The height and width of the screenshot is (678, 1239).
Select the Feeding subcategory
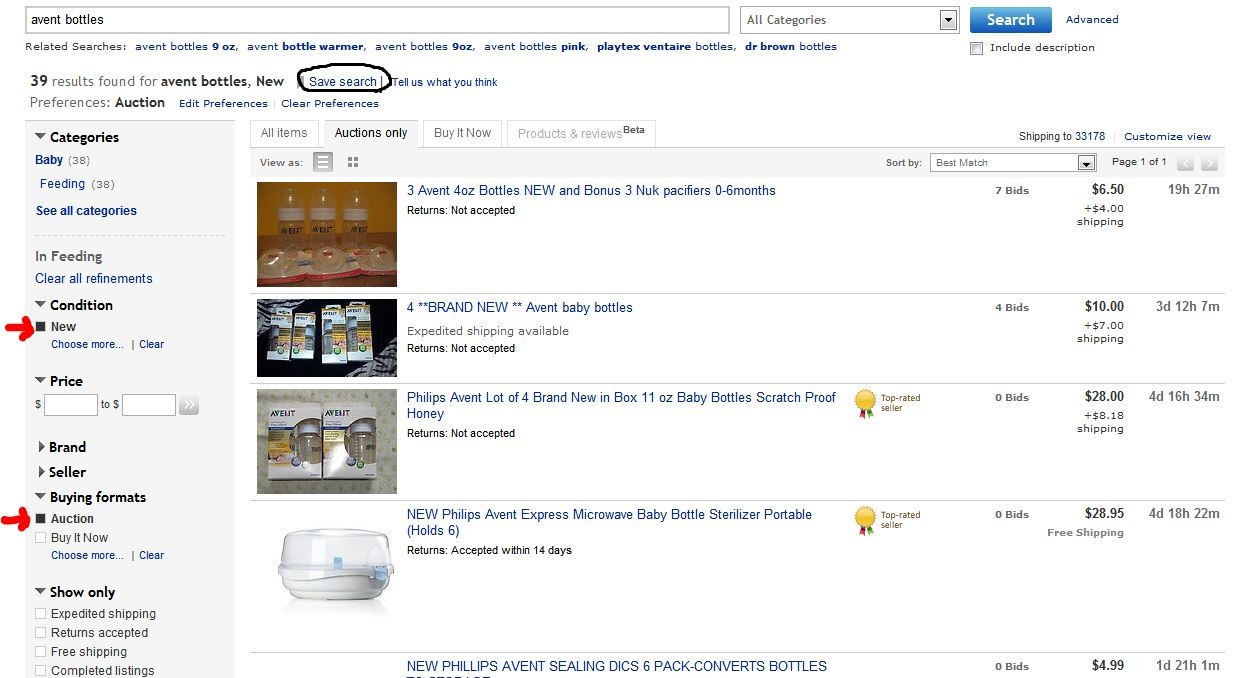tap(62, 184)
